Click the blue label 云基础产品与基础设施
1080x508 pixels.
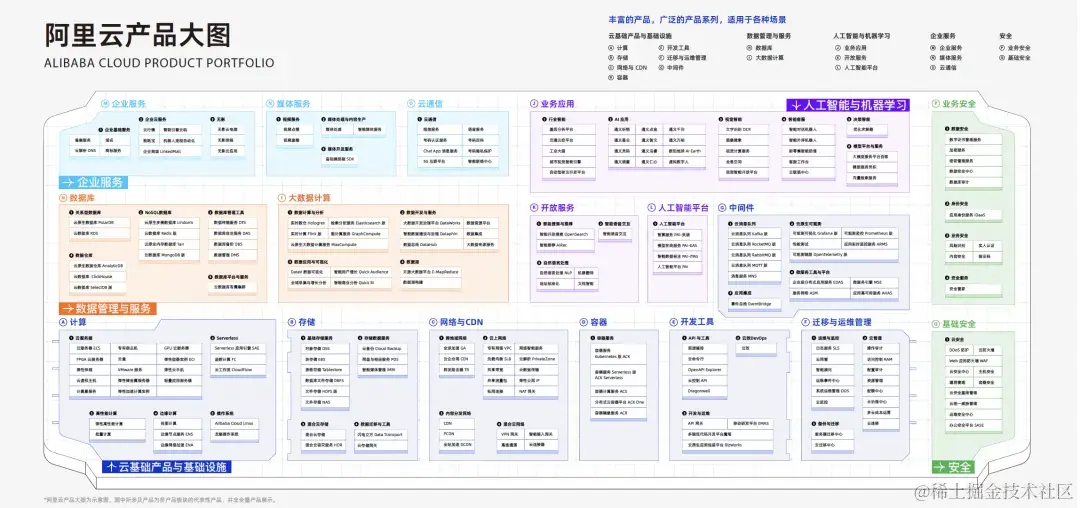point(166,467)
